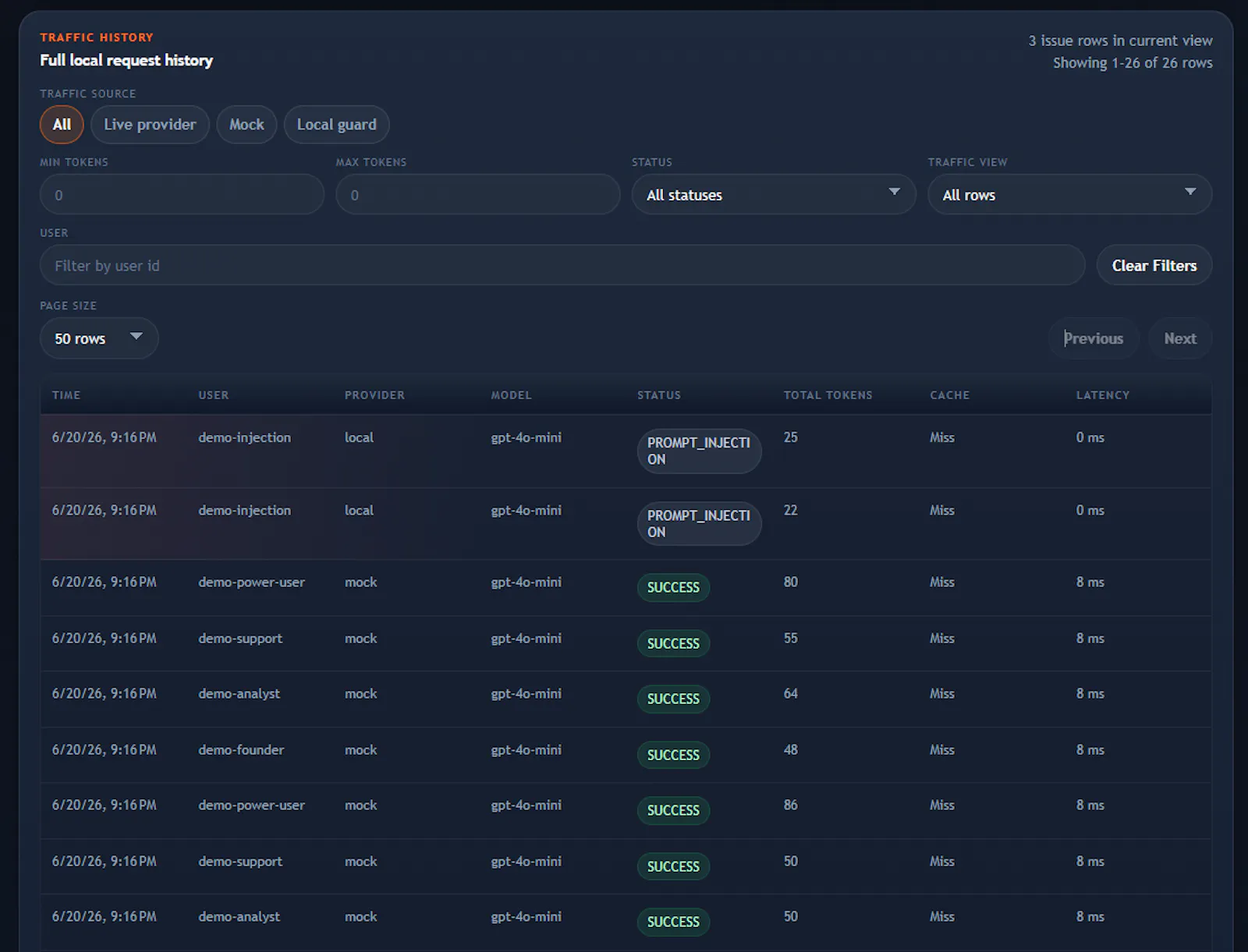Click the Showing 1-26 of 26 rows text
1248x952 pixels.
click(x=1133, y=63)
